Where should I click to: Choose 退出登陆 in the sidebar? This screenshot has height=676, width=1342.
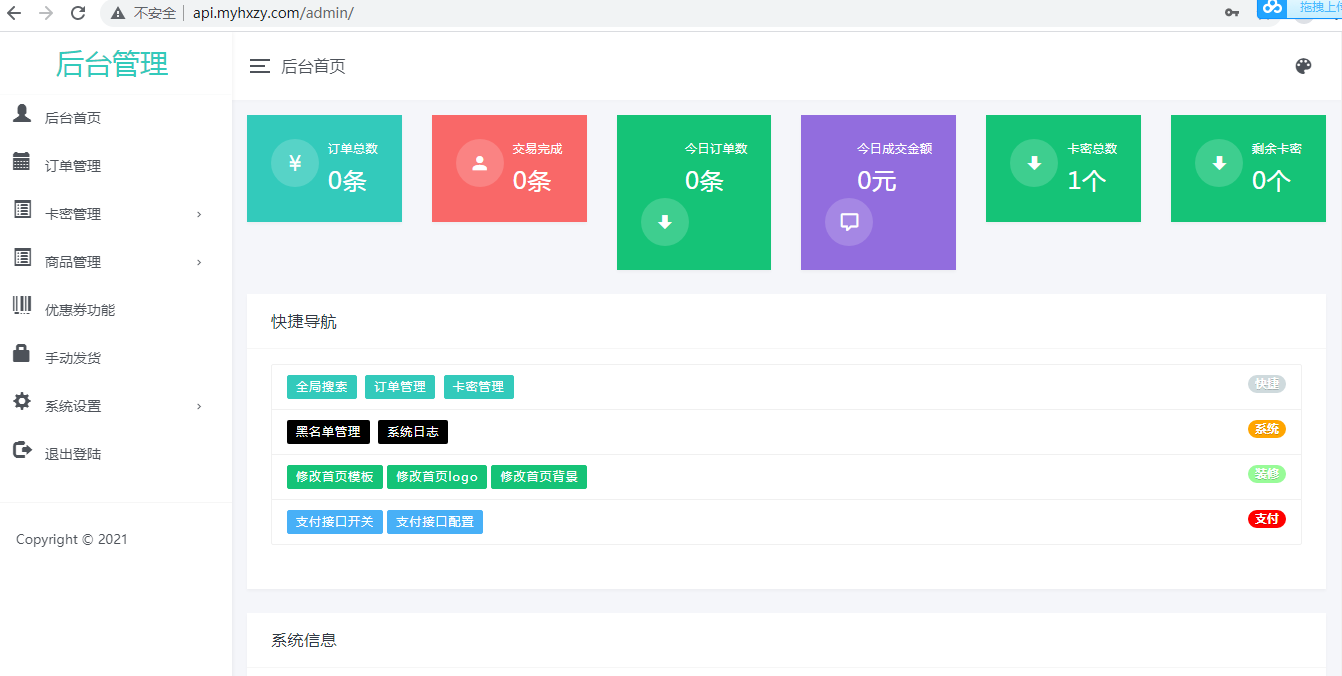tap(73, 454)
